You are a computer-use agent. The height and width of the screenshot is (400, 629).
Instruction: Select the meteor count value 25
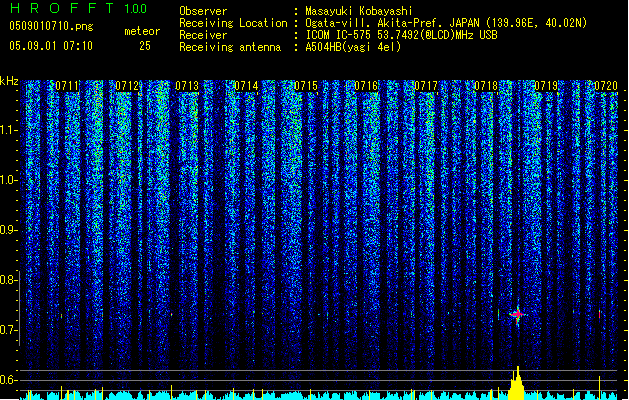[145, 46]
